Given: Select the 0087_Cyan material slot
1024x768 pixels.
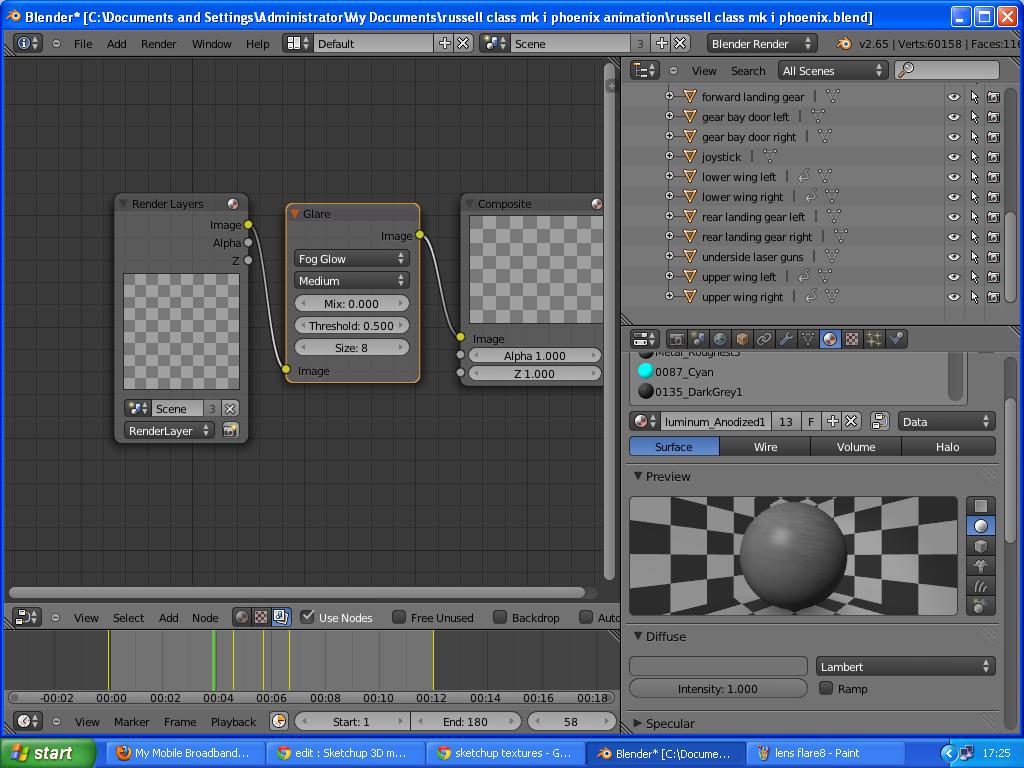Looking at the screenshot, I should pos(684,372).
